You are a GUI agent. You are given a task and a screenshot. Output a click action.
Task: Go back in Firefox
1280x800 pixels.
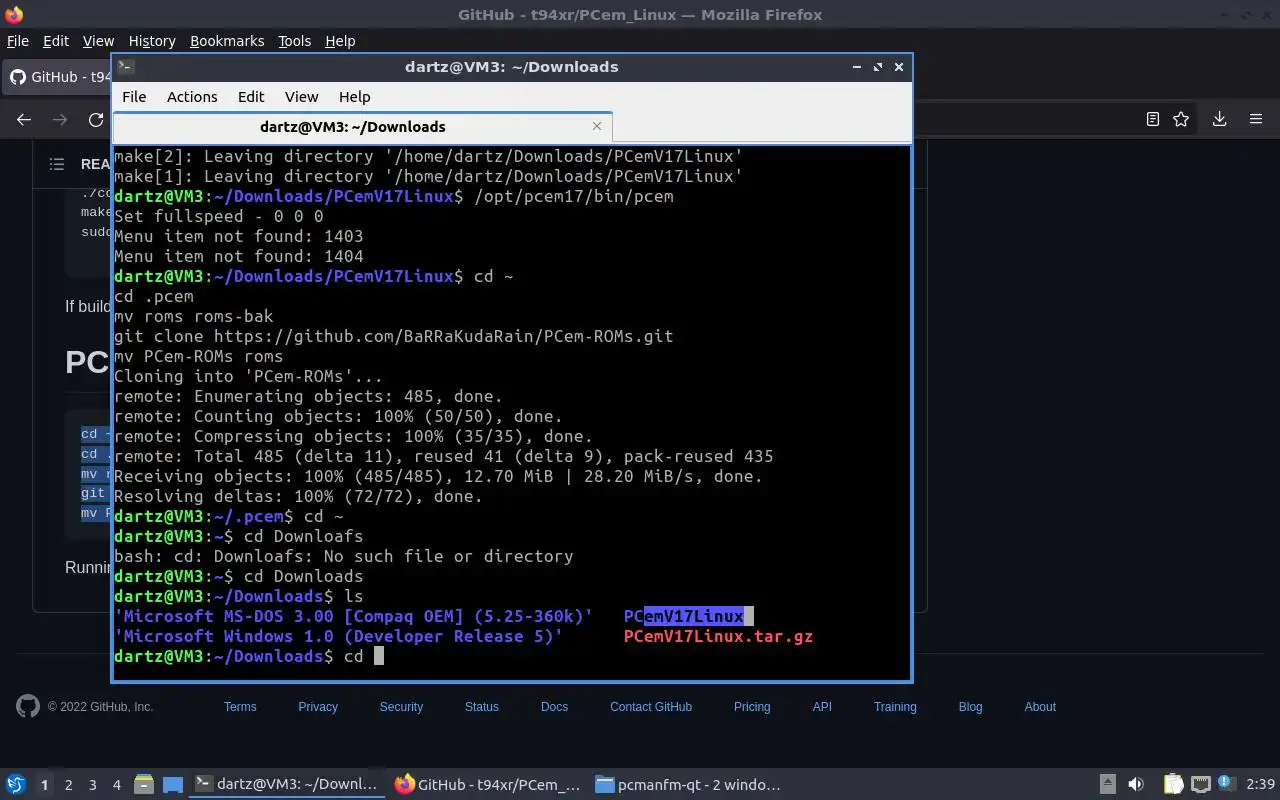coord(24,119)
